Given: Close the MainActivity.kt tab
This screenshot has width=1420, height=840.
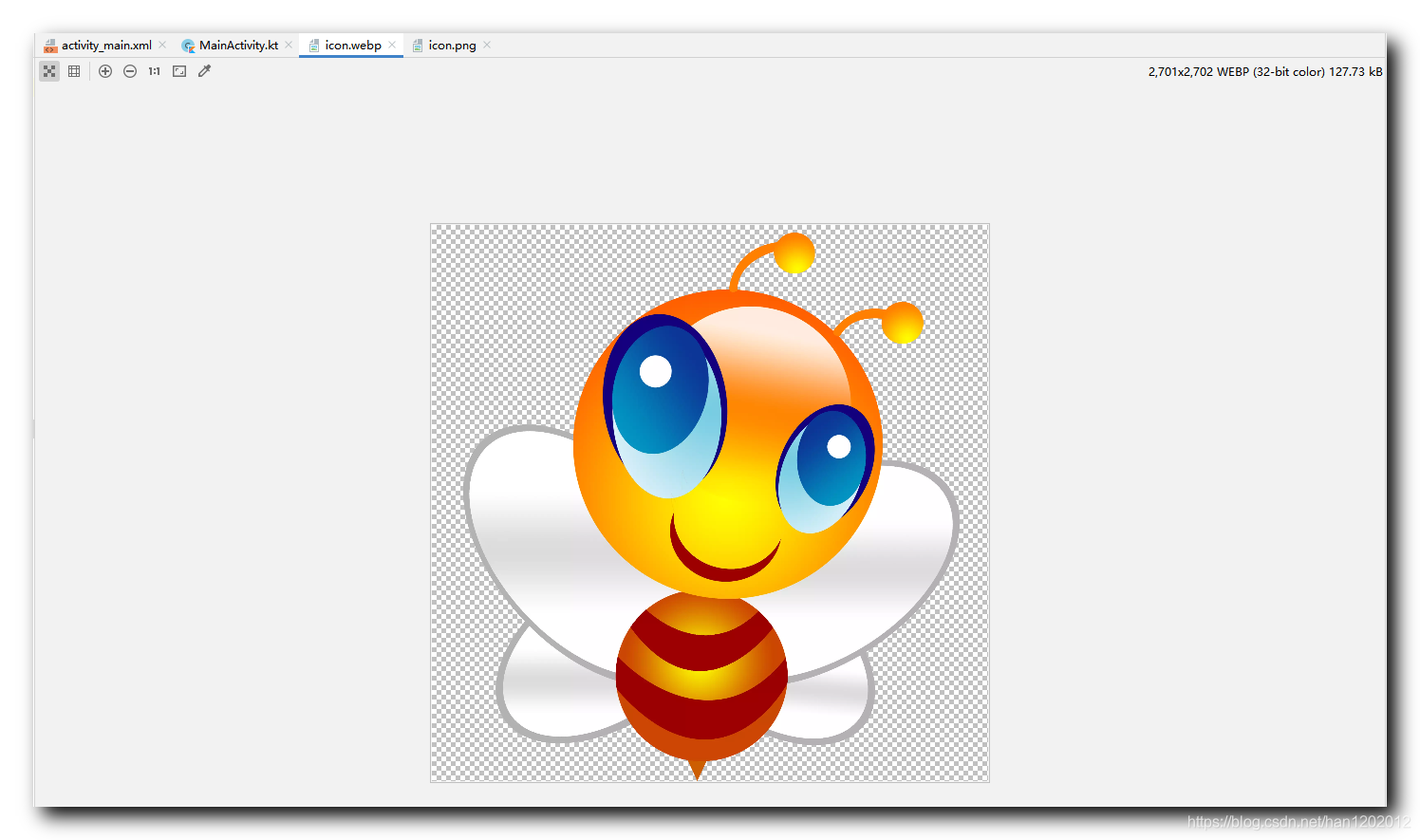Looking at the screenshot, I should click(x=289, y=45).
